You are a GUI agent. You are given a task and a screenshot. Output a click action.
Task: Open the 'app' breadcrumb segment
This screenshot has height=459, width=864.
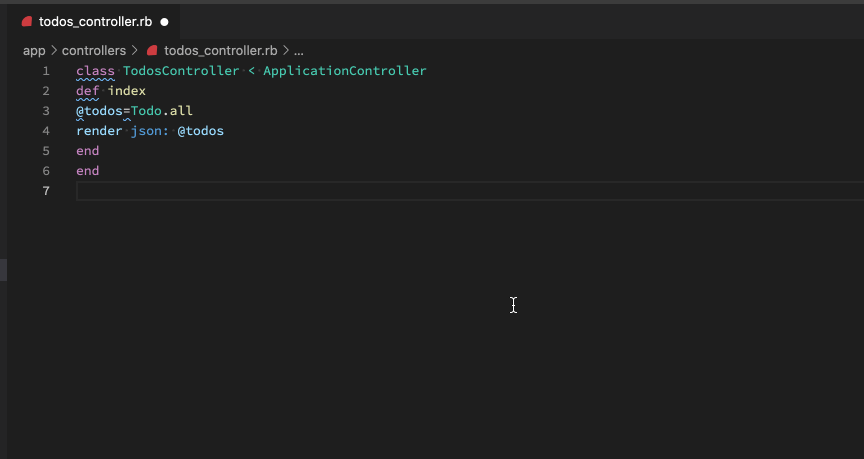pyautogui.click(x=34, y=51)
